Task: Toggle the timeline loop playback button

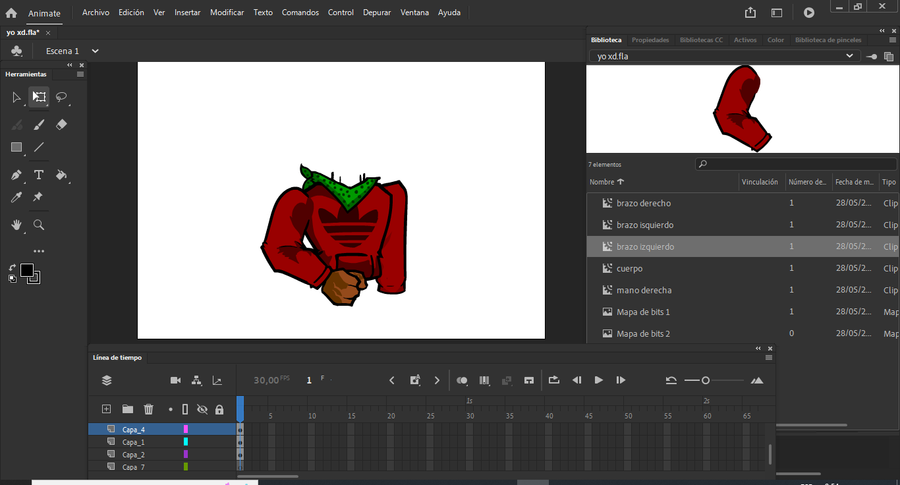Action: 553,380
